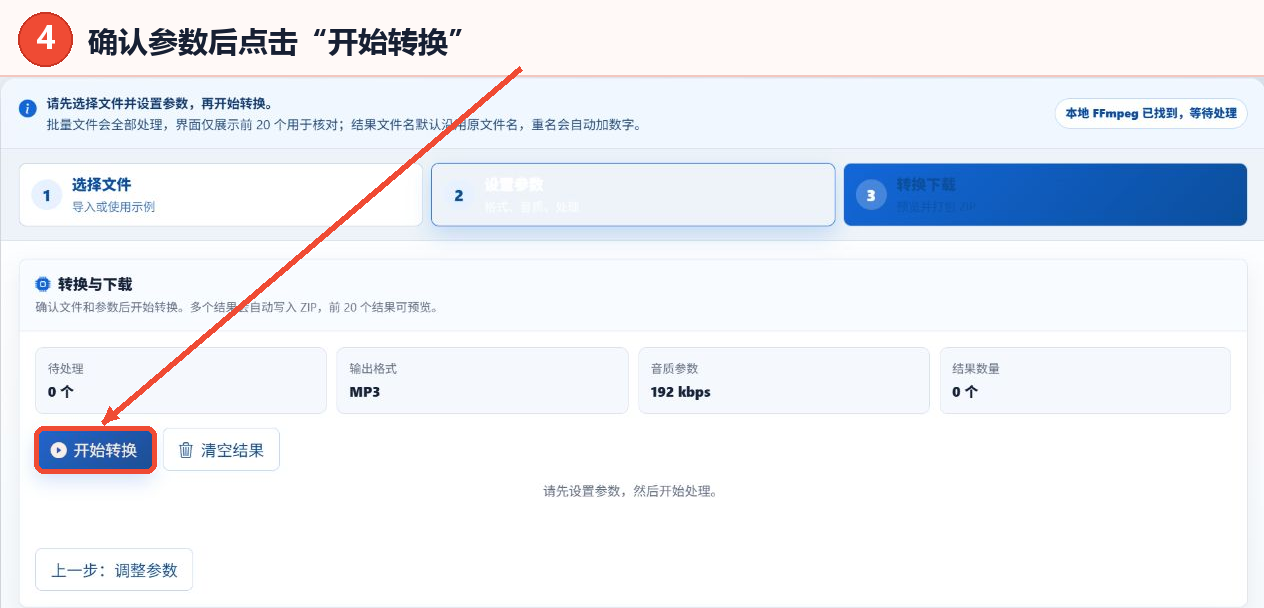Click the text 请先设置参数，然后开始处理。
The image size is (1264, 608).
pyautogui.click(x=631, y=491)
